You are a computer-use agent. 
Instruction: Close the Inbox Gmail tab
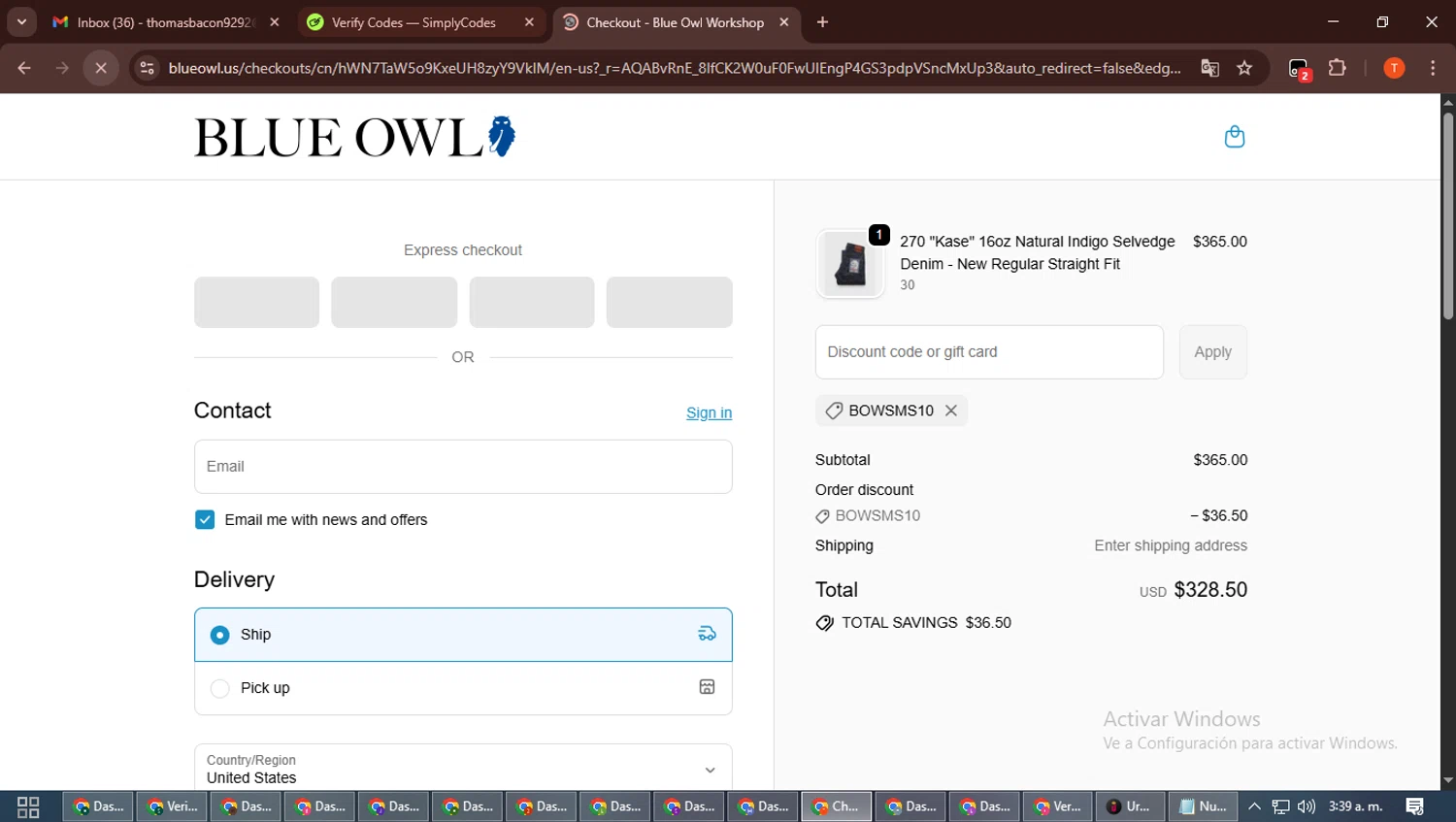click(275, 22)
